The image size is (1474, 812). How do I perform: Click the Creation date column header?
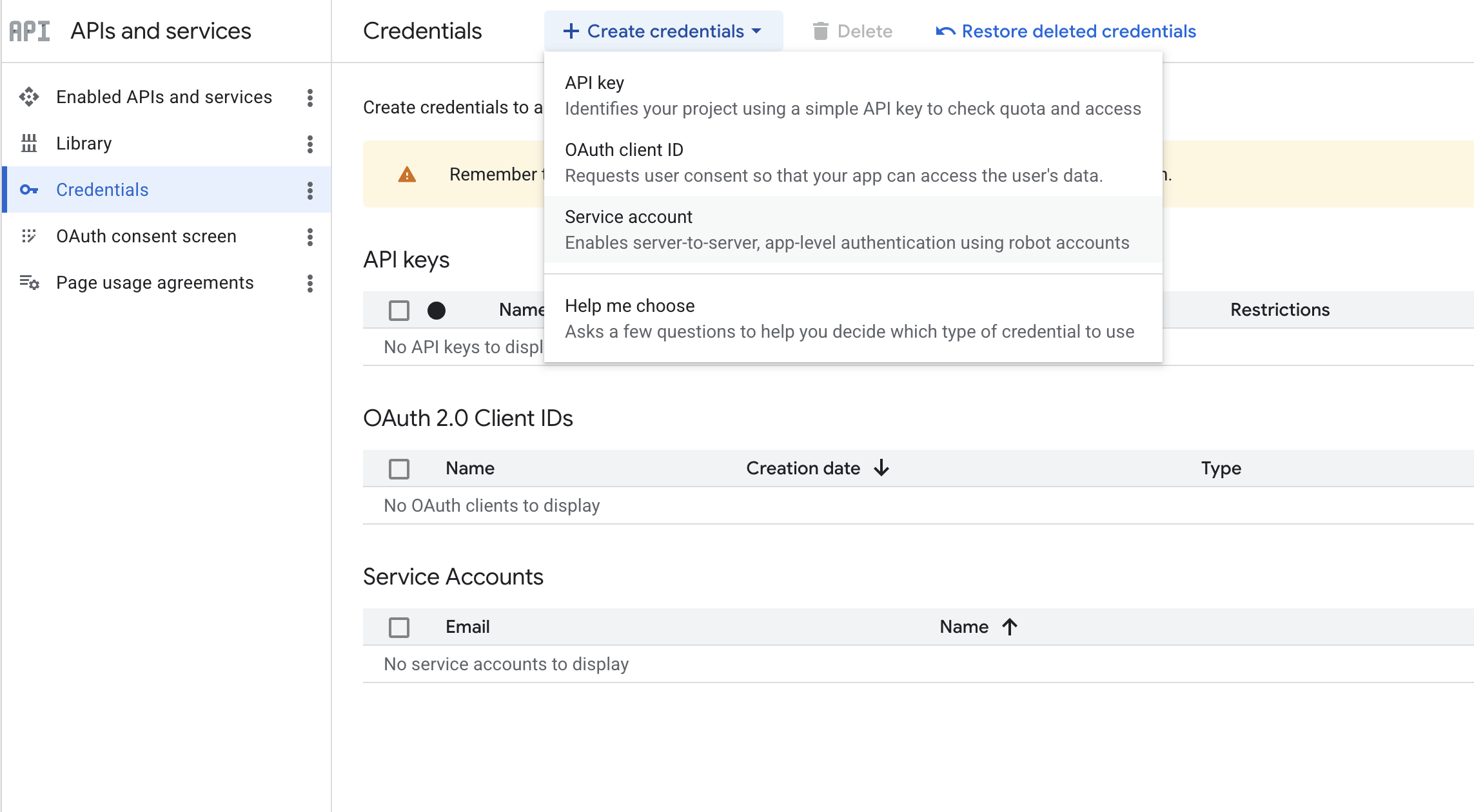(803, 468)
